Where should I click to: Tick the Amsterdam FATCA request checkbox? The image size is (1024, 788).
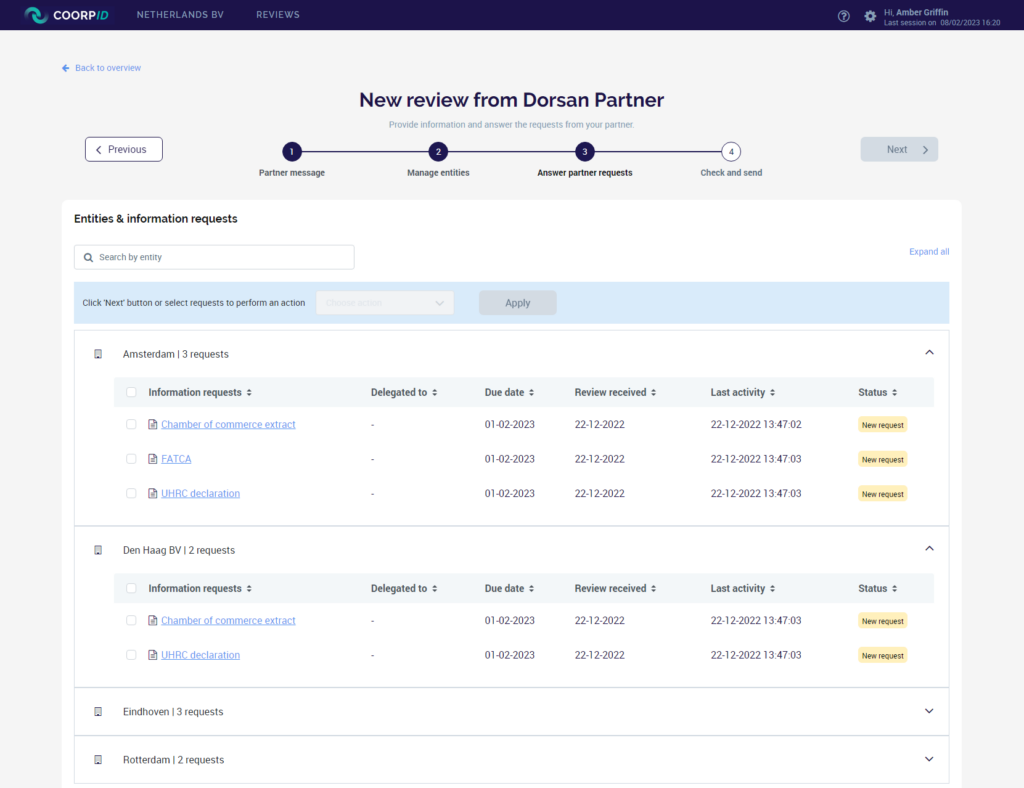[x=131, y=459]
